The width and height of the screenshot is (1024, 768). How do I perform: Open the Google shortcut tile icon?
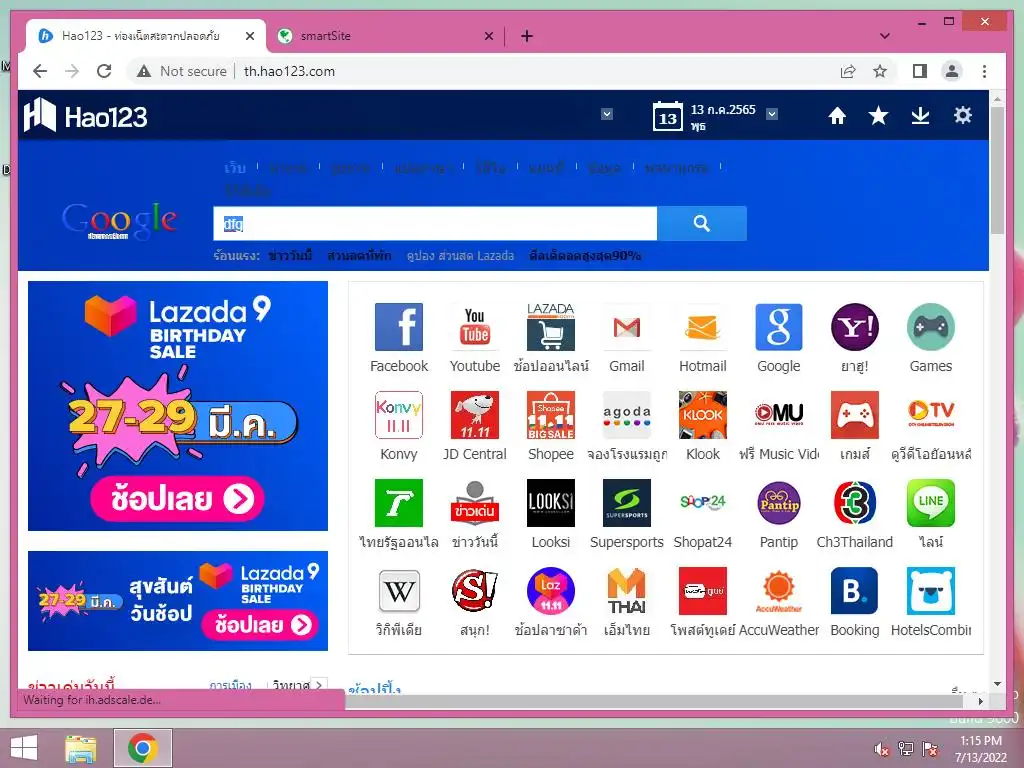point(778,327)
